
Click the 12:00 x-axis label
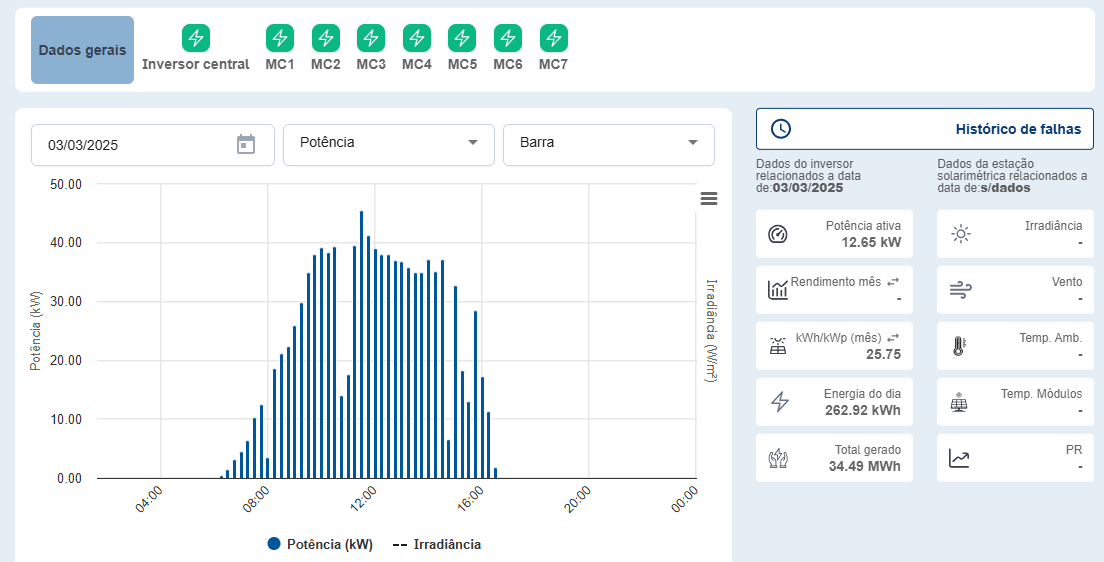(363, 500)
